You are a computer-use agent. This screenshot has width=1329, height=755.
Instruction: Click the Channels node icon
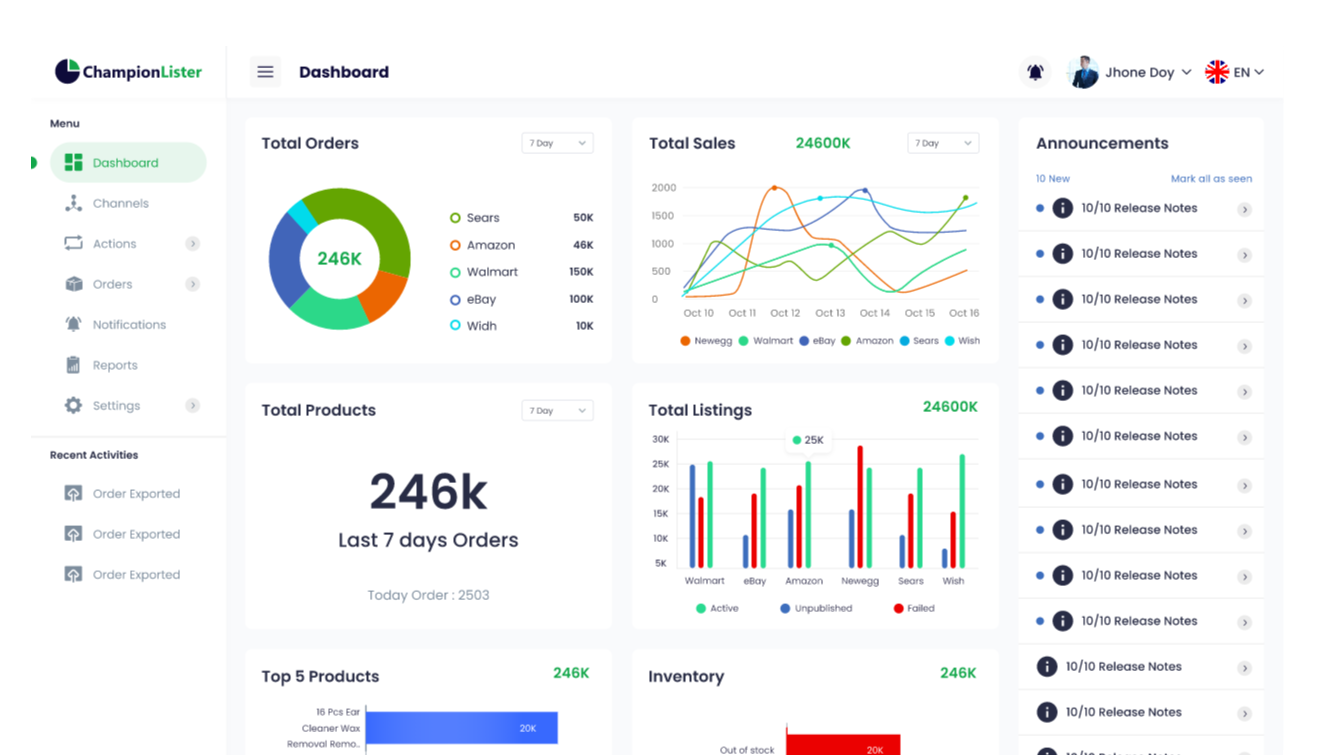[73, 203]
